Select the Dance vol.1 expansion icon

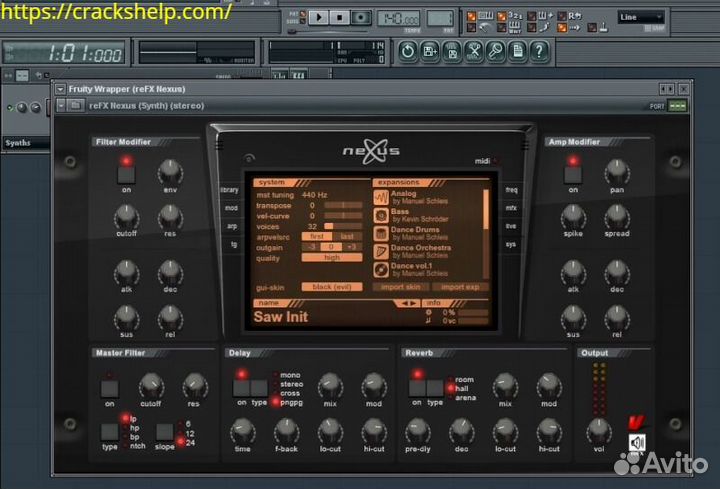point(381,270)
